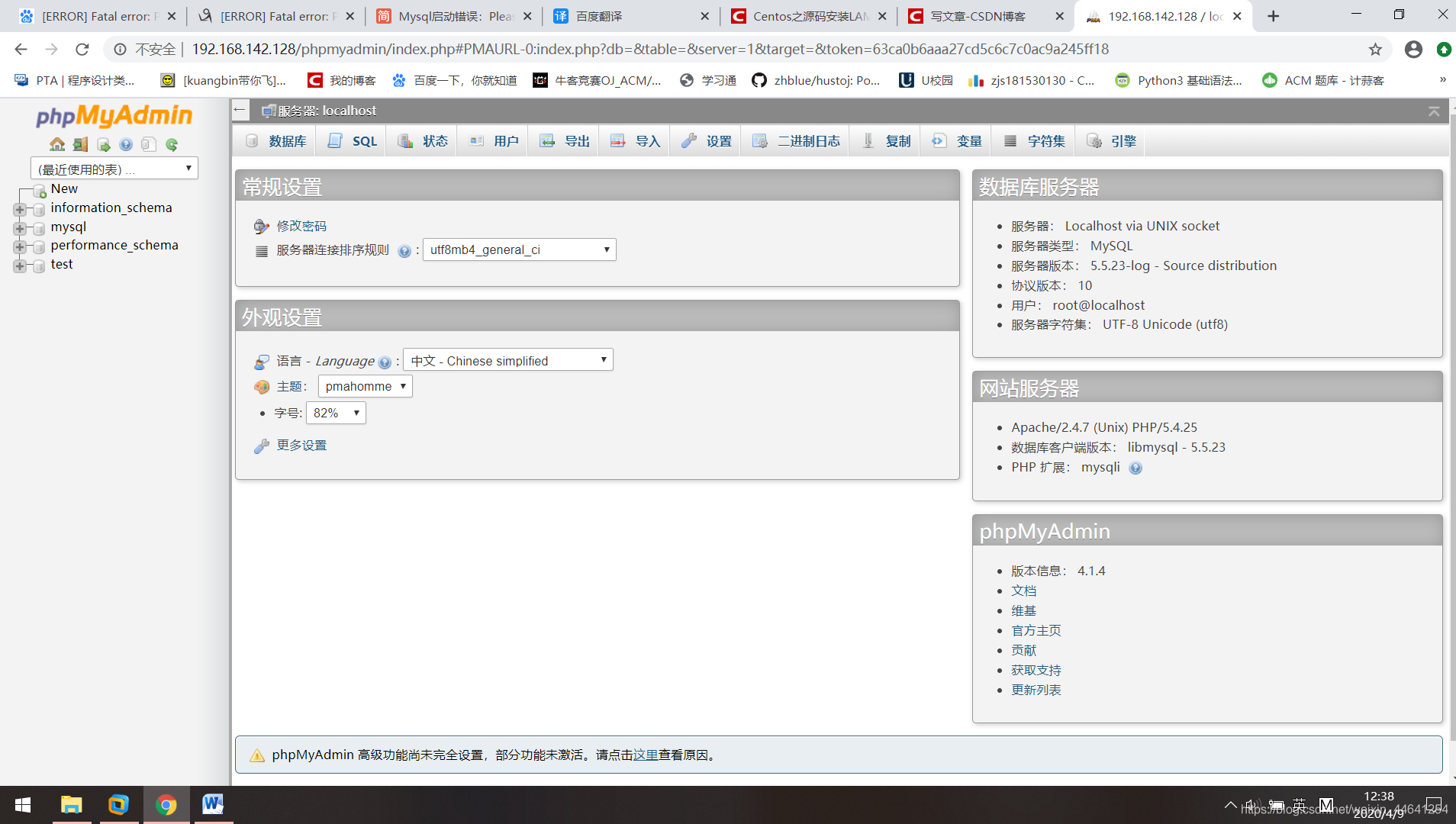
Task: Open the 设置 (Settings) tab
Action: tap(706, 141)
